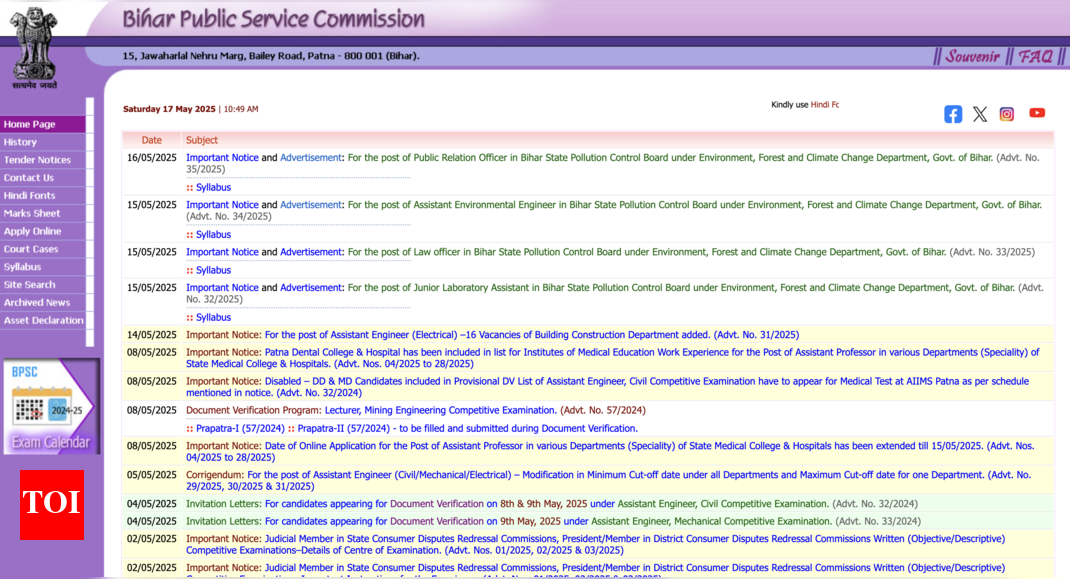Select Home Page in sidebar menu

(30, 124)
